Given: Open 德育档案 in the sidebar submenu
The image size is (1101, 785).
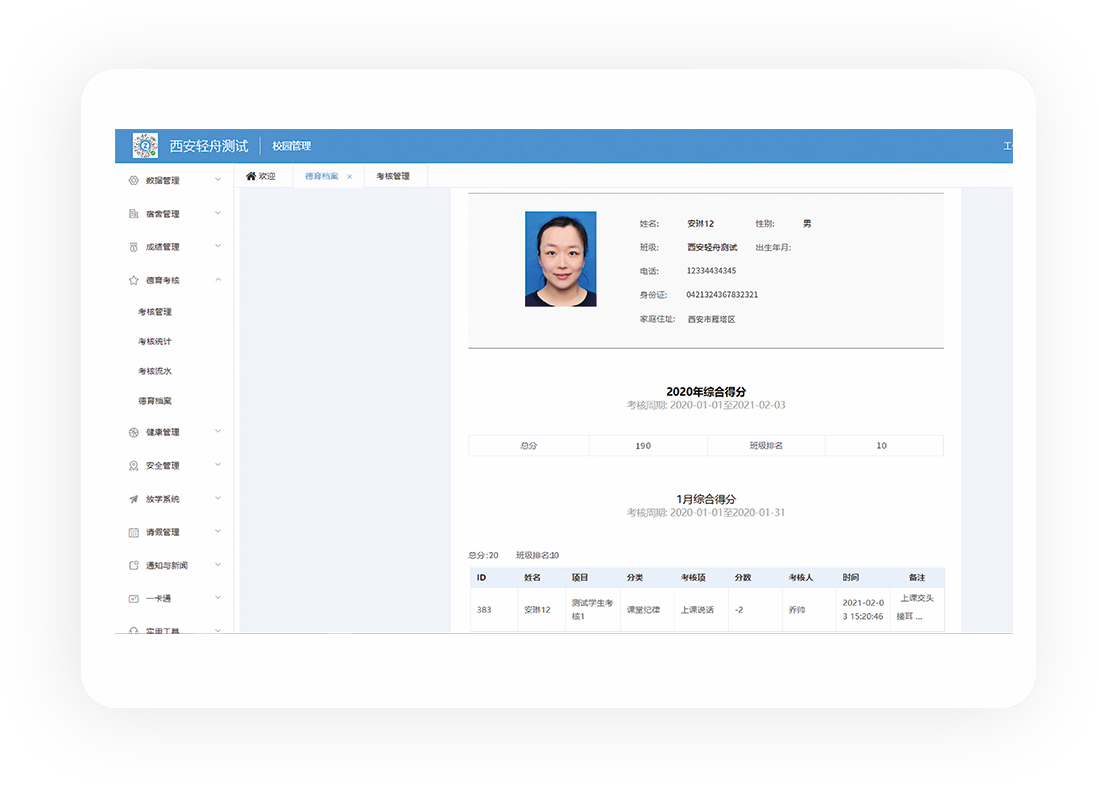Looking at the screenshot, I should [154, 401].
